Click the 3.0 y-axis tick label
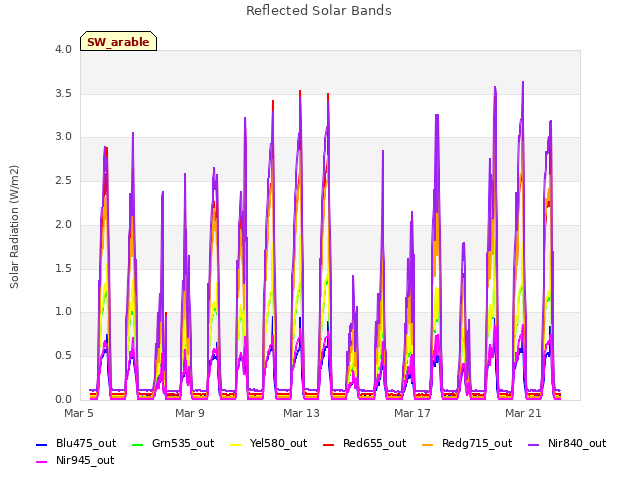Image resolution: width=640 pixels, height=480 pixels. (x=63, y=136)
